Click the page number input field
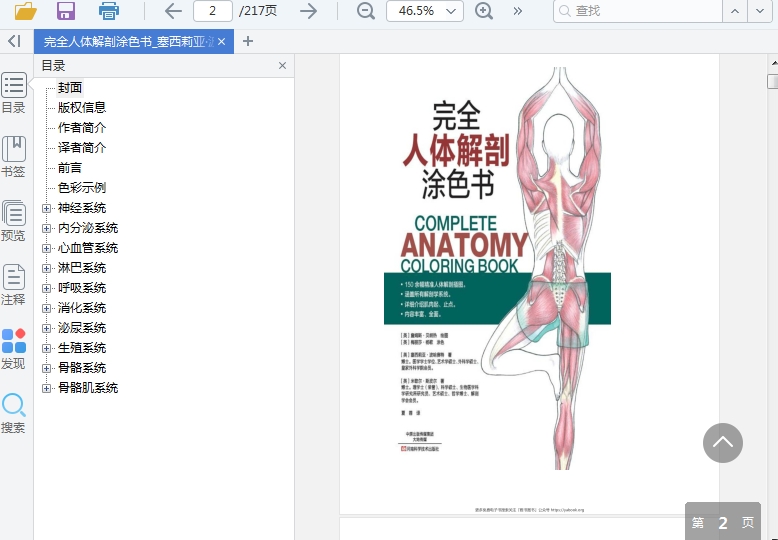The width and height of the screenshot is (778, 540). [x=212, y=11]
